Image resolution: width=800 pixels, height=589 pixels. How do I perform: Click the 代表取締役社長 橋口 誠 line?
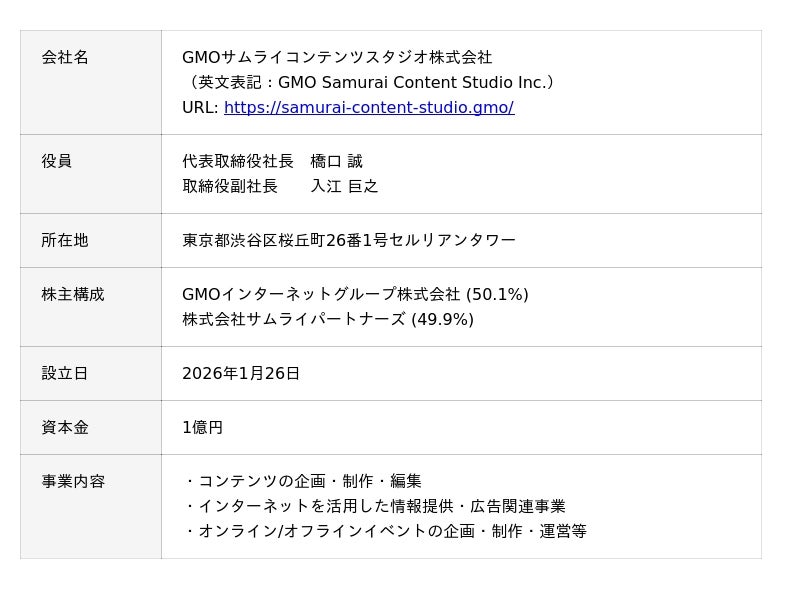[272, 162]
